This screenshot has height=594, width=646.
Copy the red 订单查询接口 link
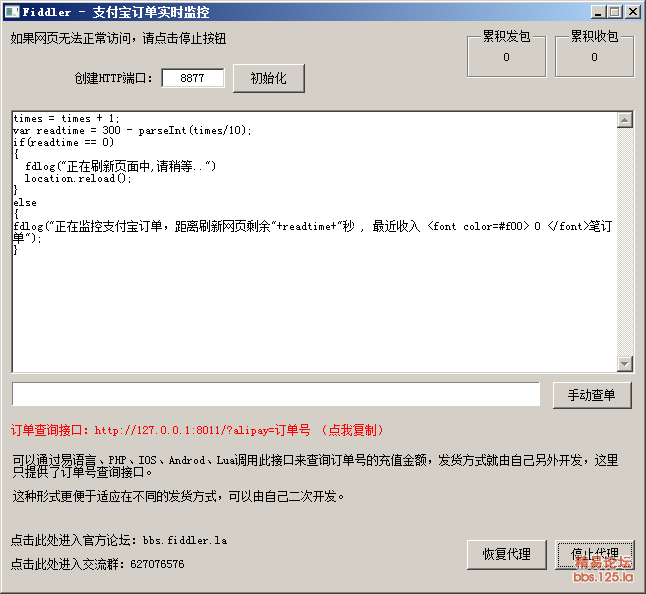(197, 430)
